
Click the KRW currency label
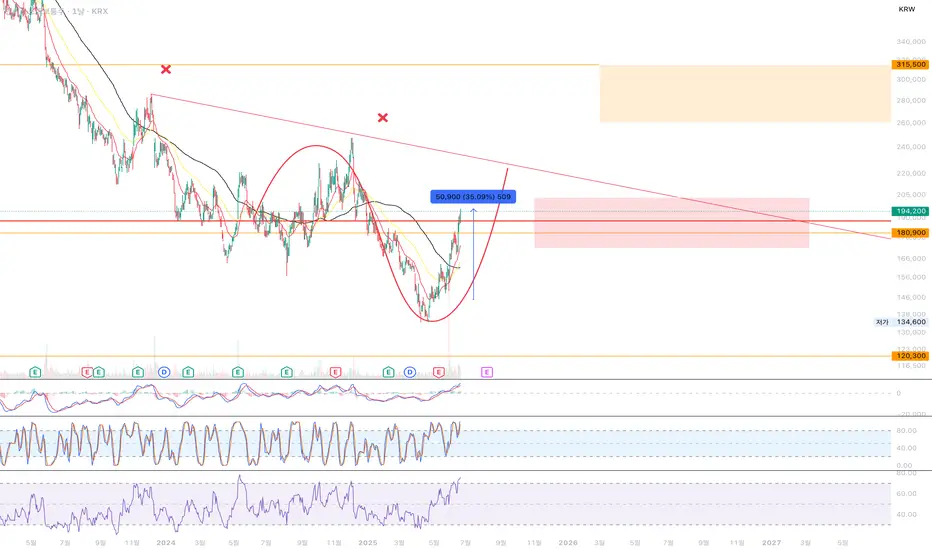pos(906,9)
